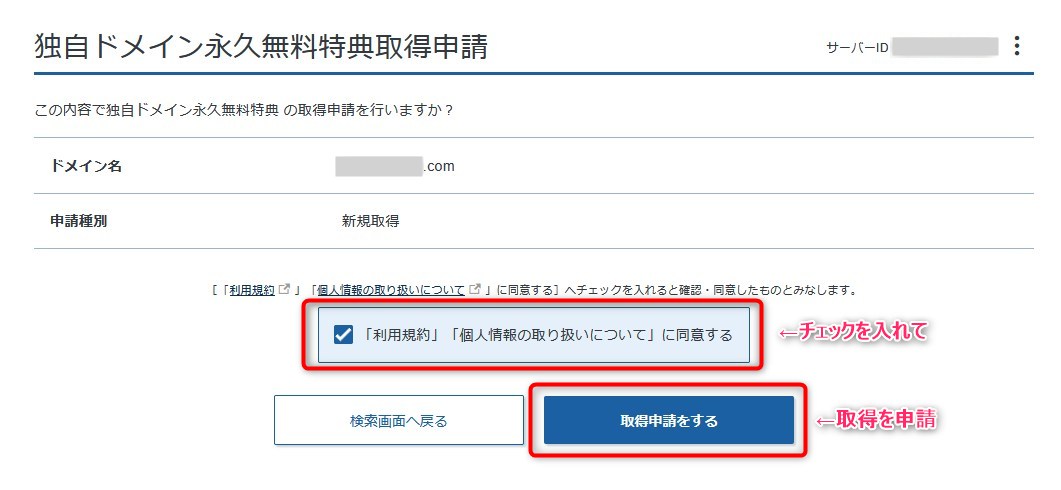The width and height of the screenshot is (1061, 490).
Task: Click the grayed-out サーバーID value
Action: coord(945,47)
